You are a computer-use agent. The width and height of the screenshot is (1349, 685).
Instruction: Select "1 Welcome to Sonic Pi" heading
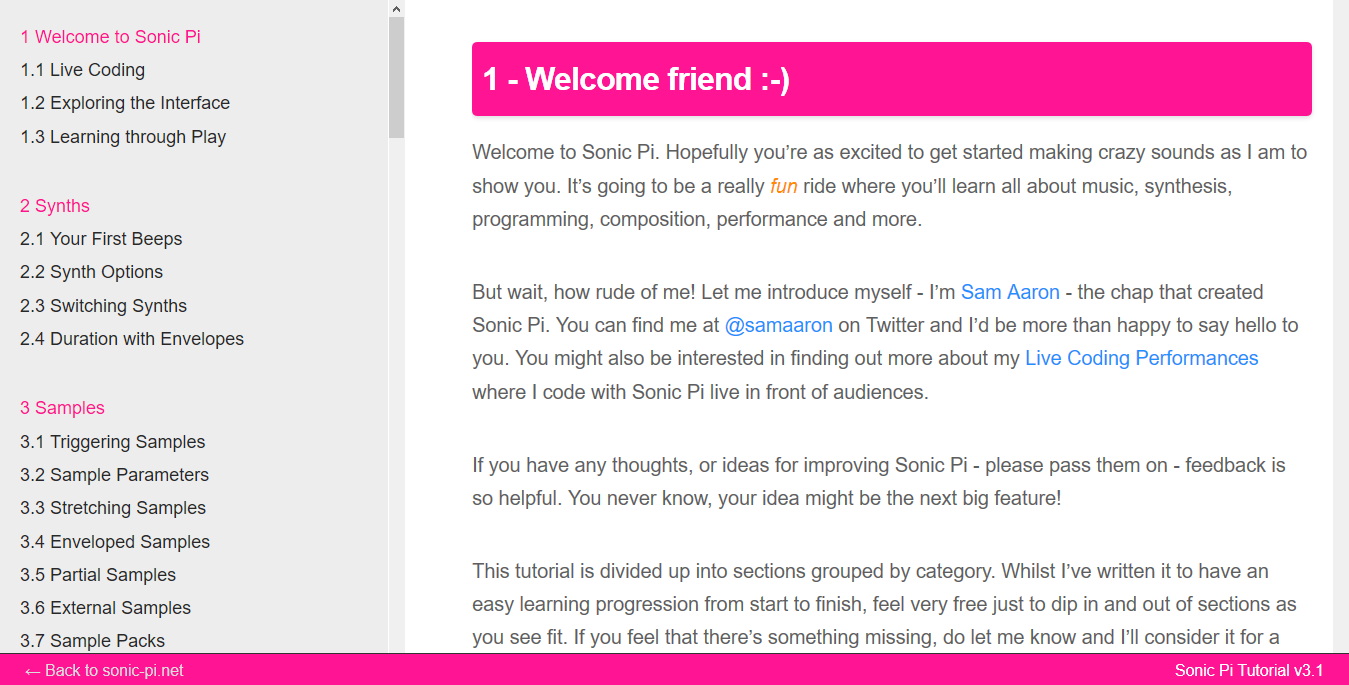pyautogui.click(x=110, y=36)
